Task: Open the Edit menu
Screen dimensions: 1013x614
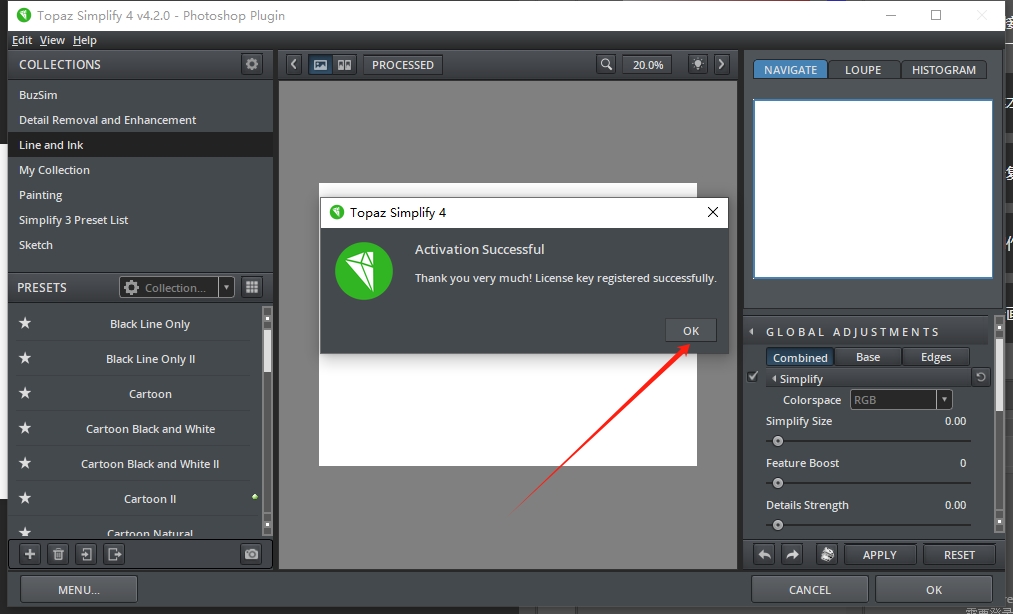Action: click(22, 40)
